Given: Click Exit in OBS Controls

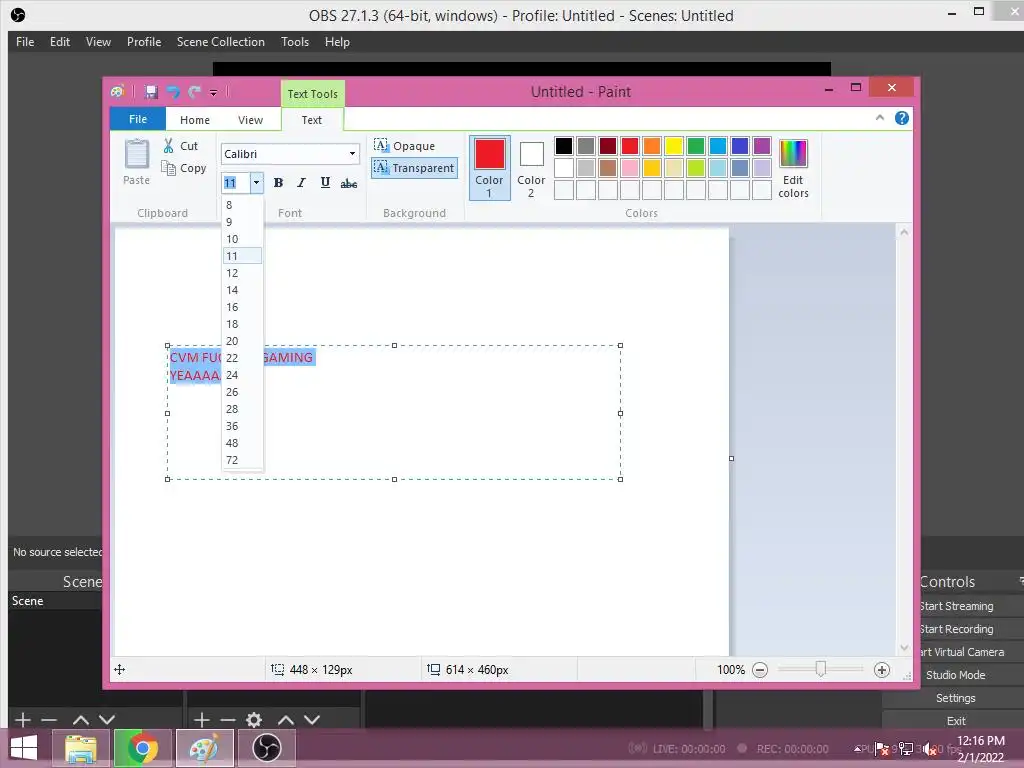Looking at the screenshot, I should point(955,721).
